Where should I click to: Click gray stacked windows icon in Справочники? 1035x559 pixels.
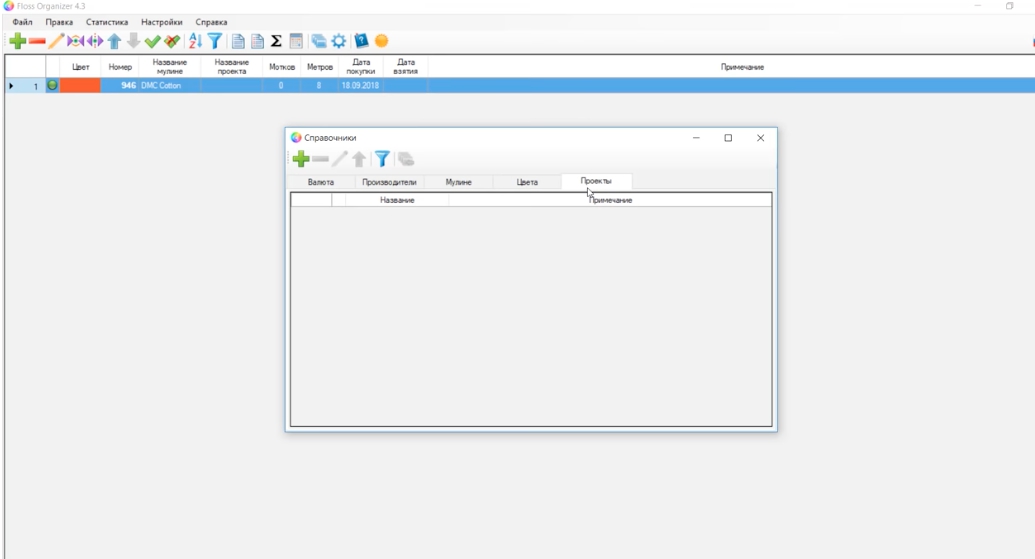(x=405, y=158)
